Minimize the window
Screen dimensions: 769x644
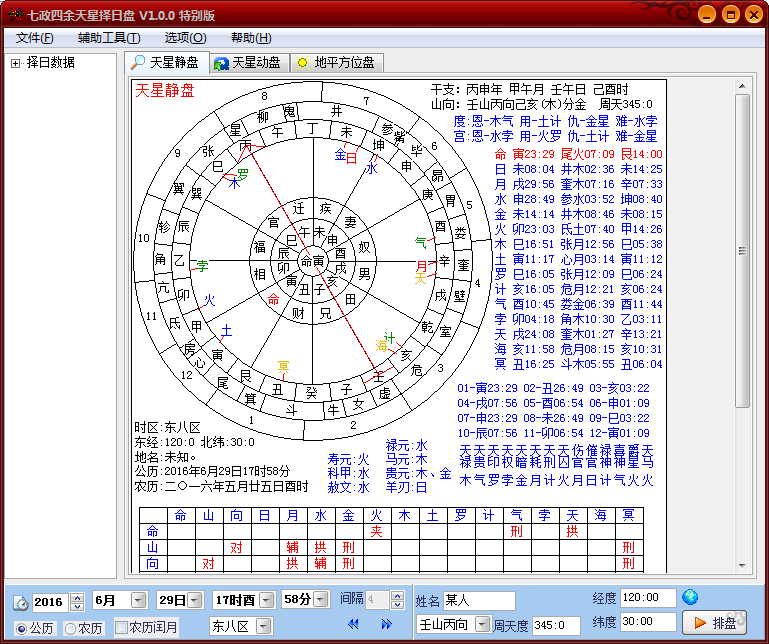[707, 14]
